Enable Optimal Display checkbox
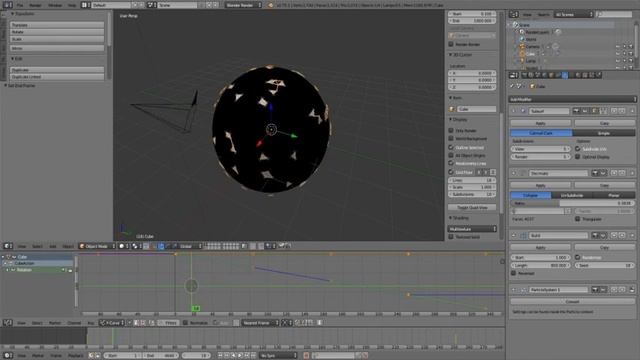The height and width of the screenshot is (360, 640). point(578,157)
